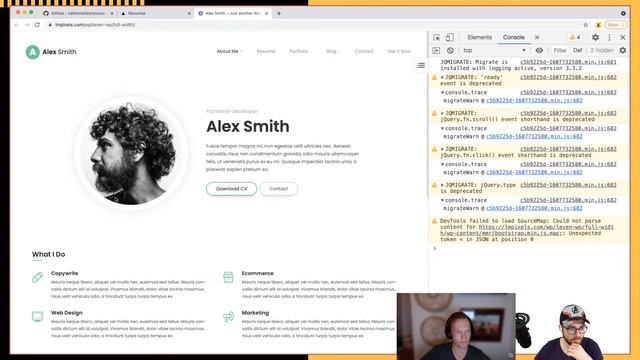The image size is (640, 360).
Task: Click the yellow extension icon beside the star
Action: click(598, 25)
